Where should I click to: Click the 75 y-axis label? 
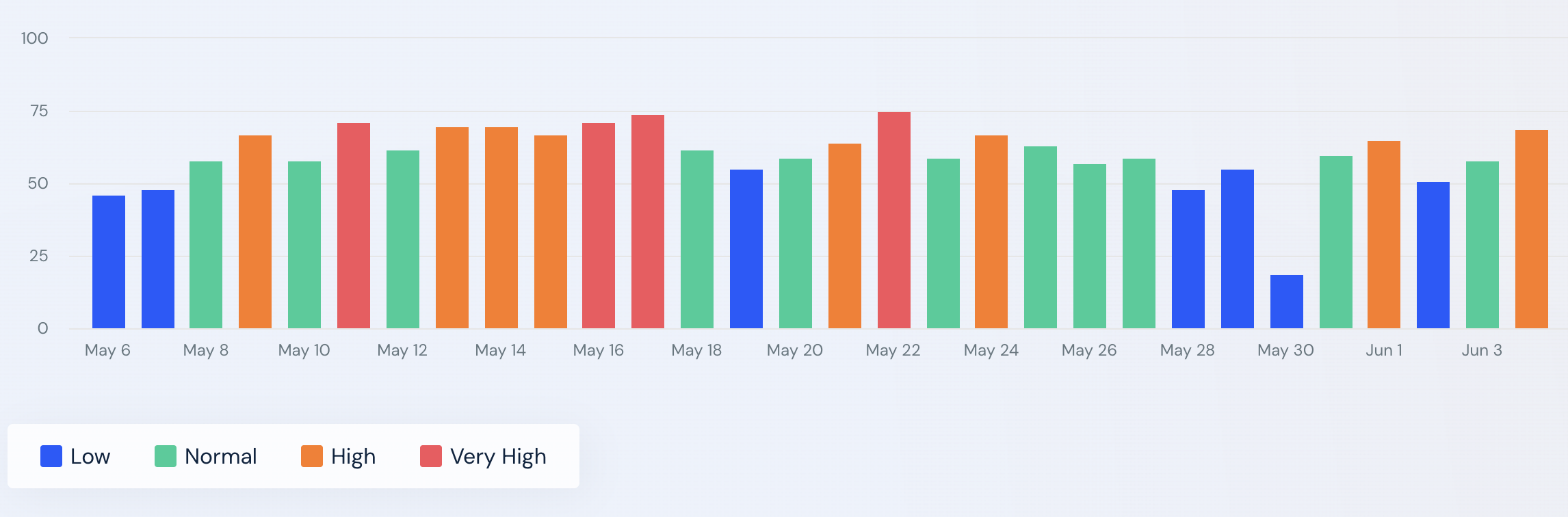point(39,111)
